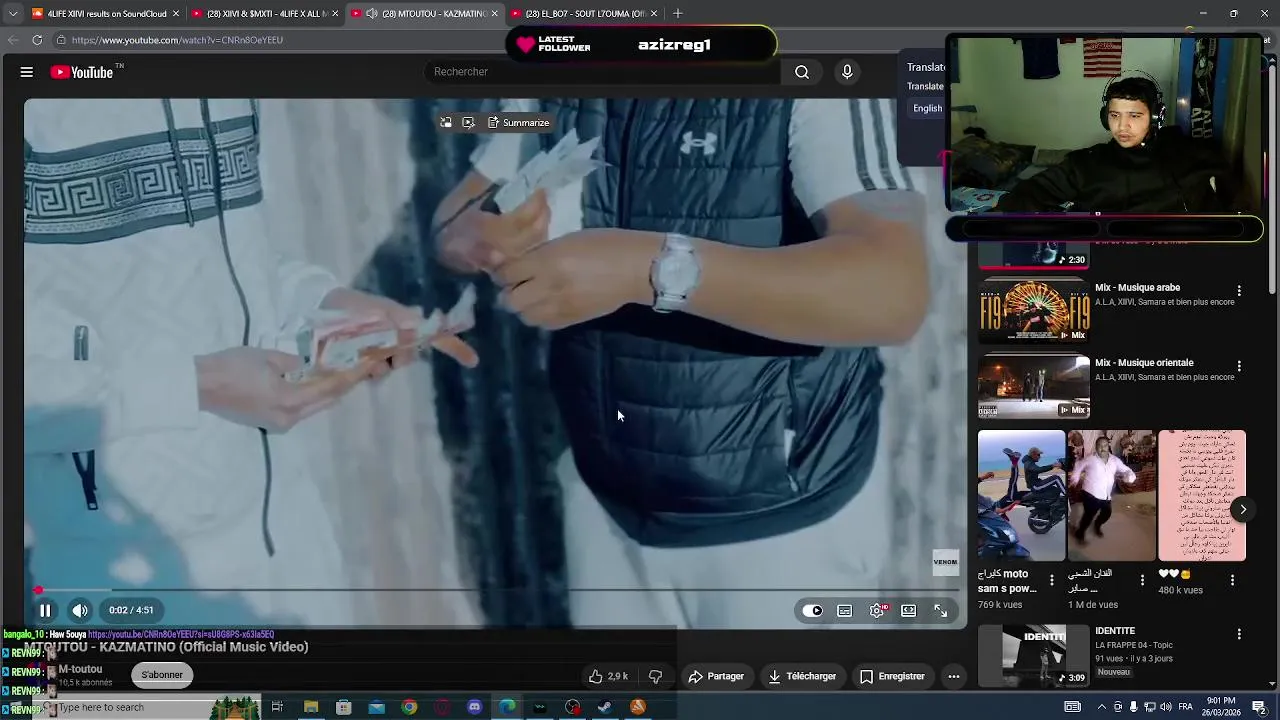
Task: Switch to XIIVI & $MXTI browser tab
Action: click(264, 13)
